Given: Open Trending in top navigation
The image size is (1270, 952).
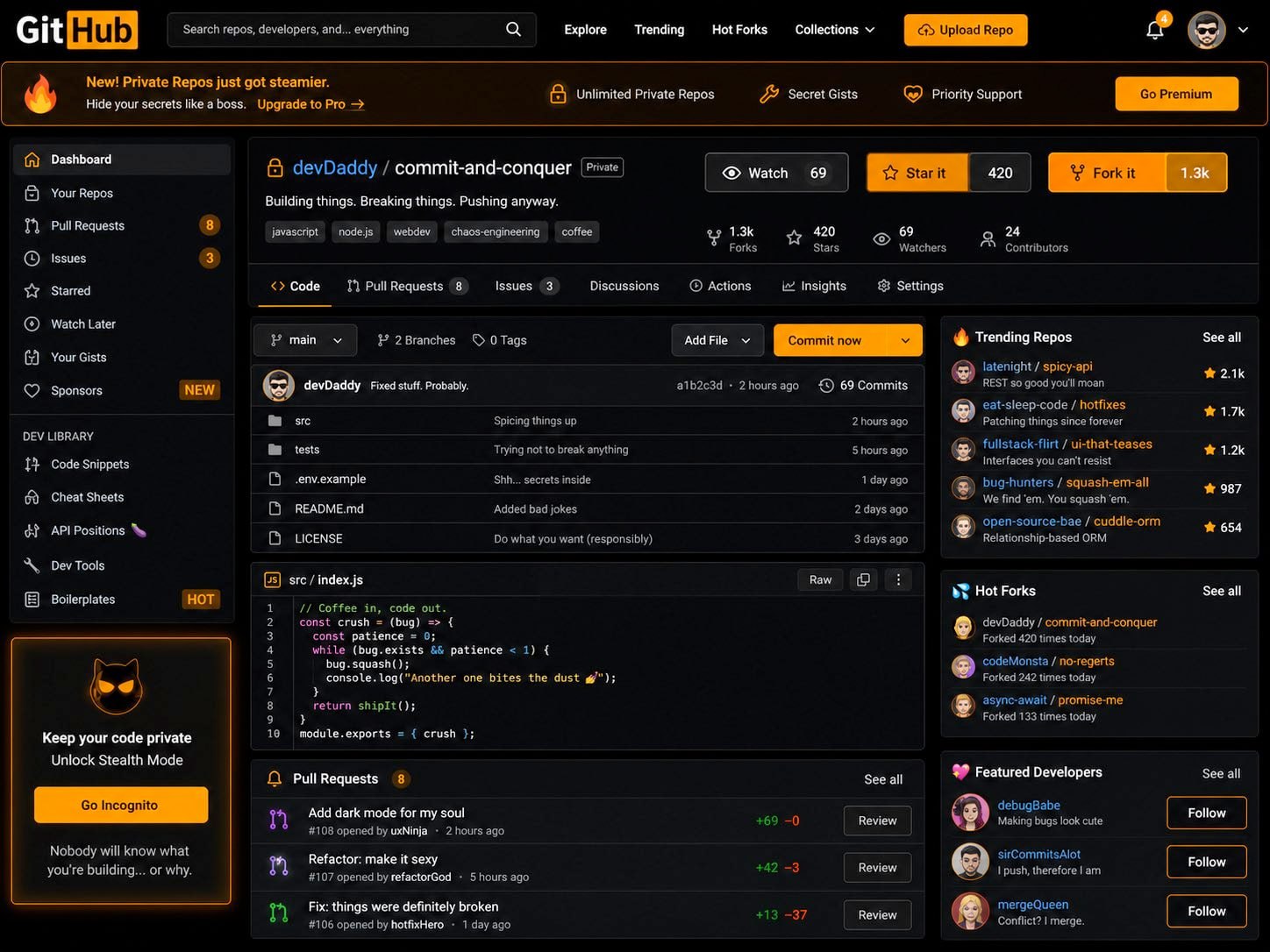Looking at the screenshot, I should point(660,30).
